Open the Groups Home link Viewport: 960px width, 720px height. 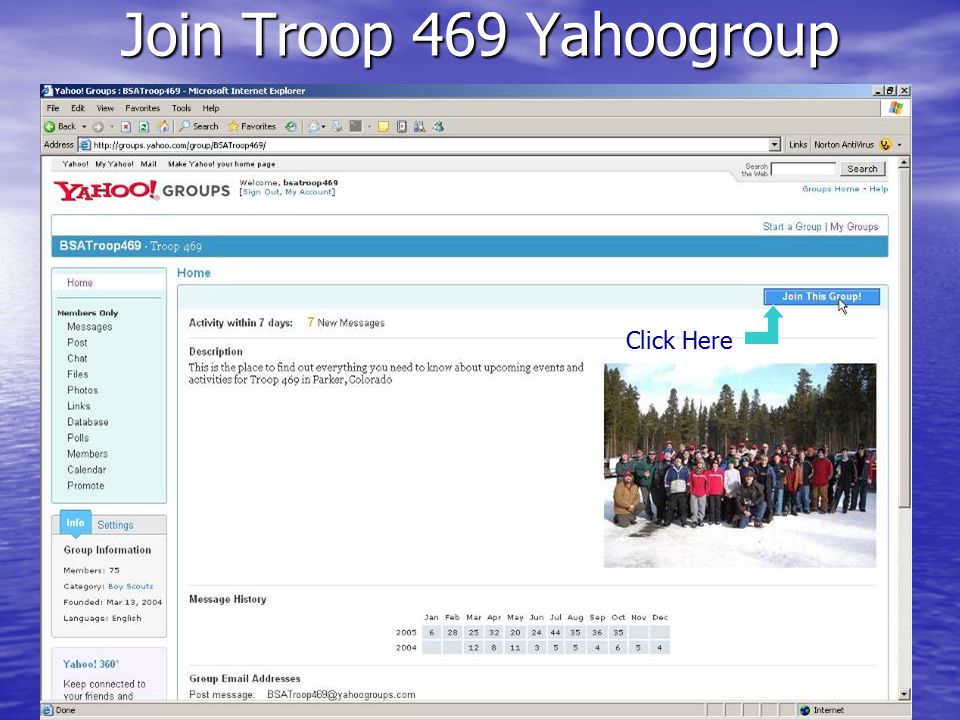[831, 189]
